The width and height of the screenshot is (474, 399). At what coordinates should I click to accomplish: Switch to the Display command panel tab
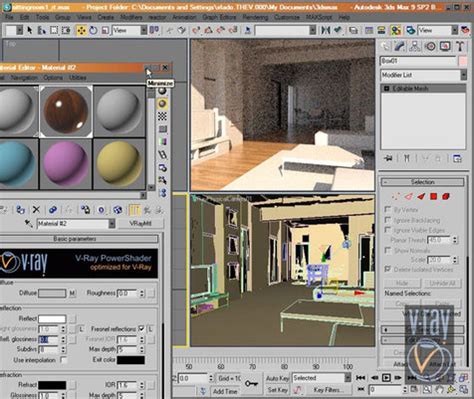tap(445, 46)
